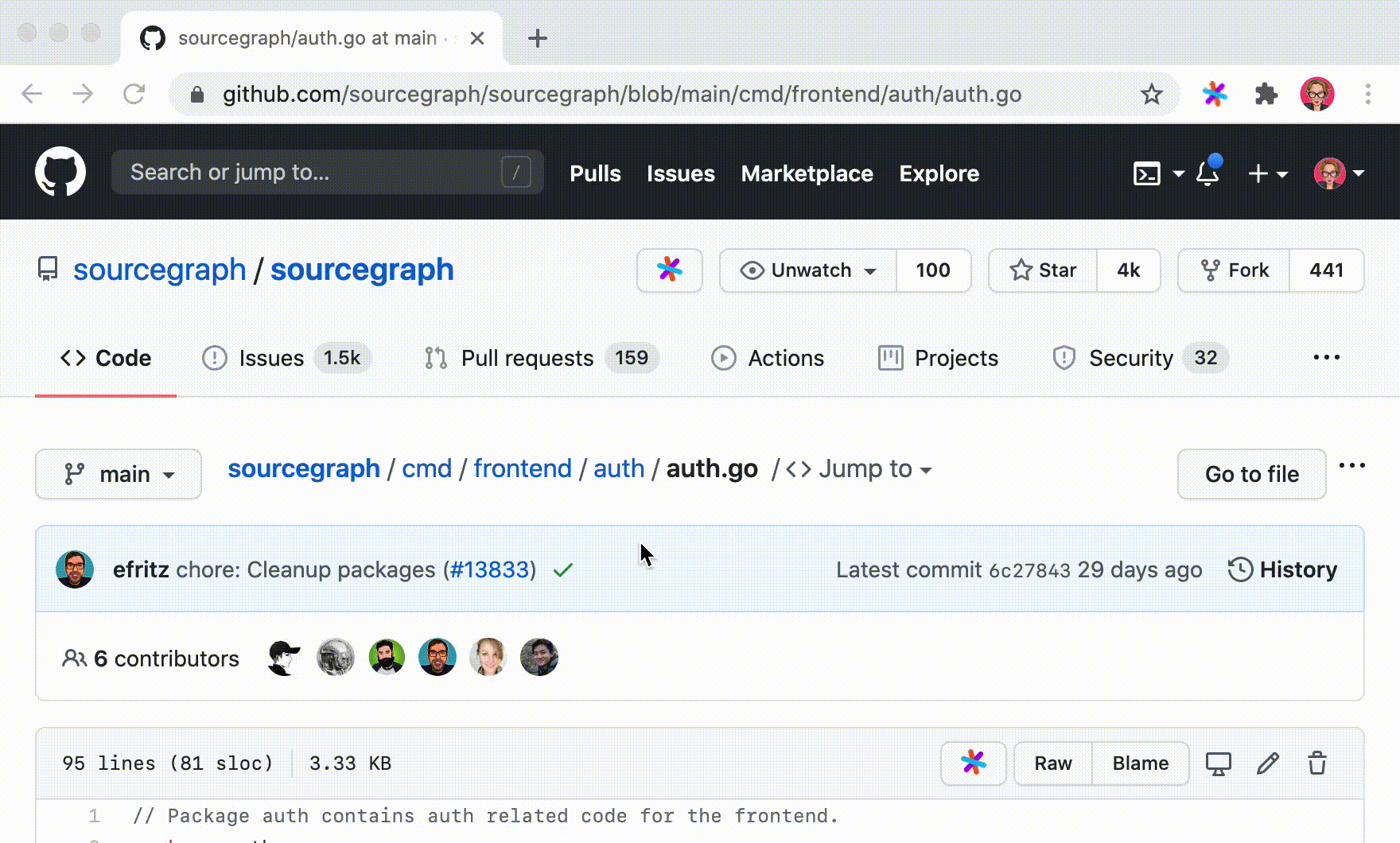The height and width of the screenshot is (843, 1400).
Task: Open the Unwatch dropdown
Action: [808, 270]
